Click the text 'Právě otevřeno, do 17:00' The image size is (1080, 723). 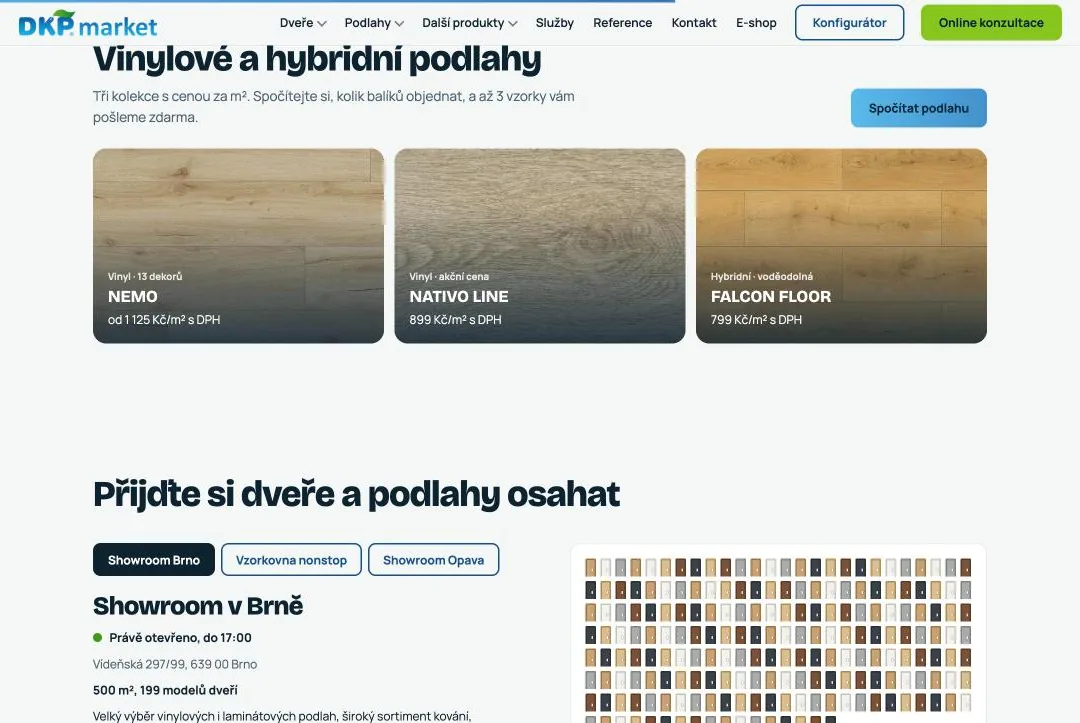click(180, 638)
